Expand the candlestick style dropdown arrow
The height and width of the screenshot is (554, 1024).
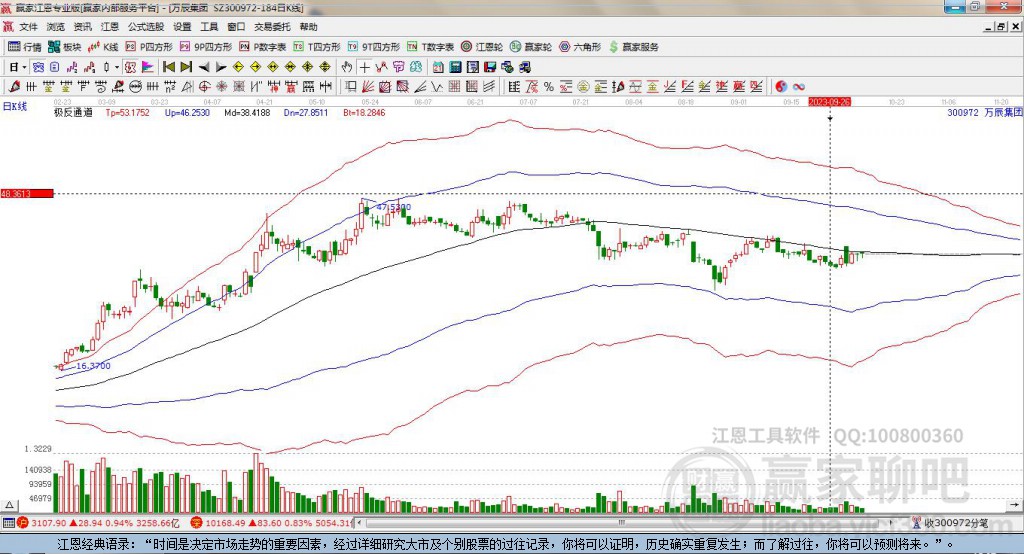point(117,67)
